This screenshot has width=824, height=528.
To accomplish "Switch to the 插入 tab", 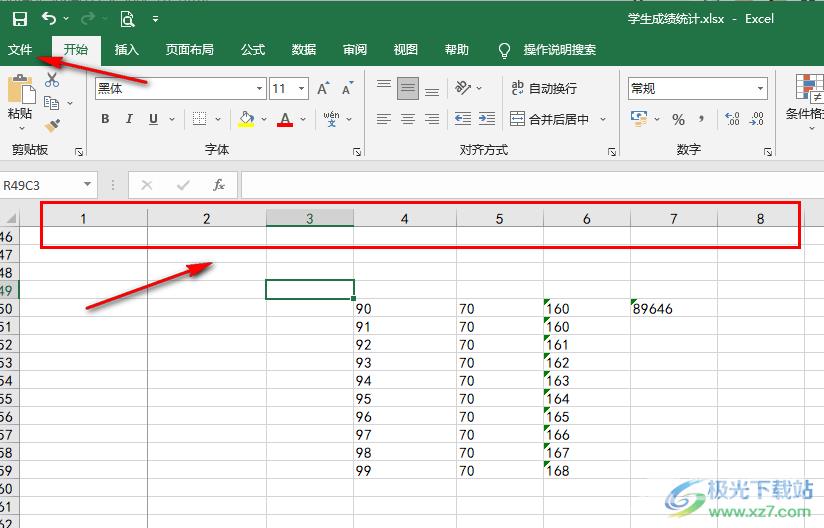I will 127,49.
